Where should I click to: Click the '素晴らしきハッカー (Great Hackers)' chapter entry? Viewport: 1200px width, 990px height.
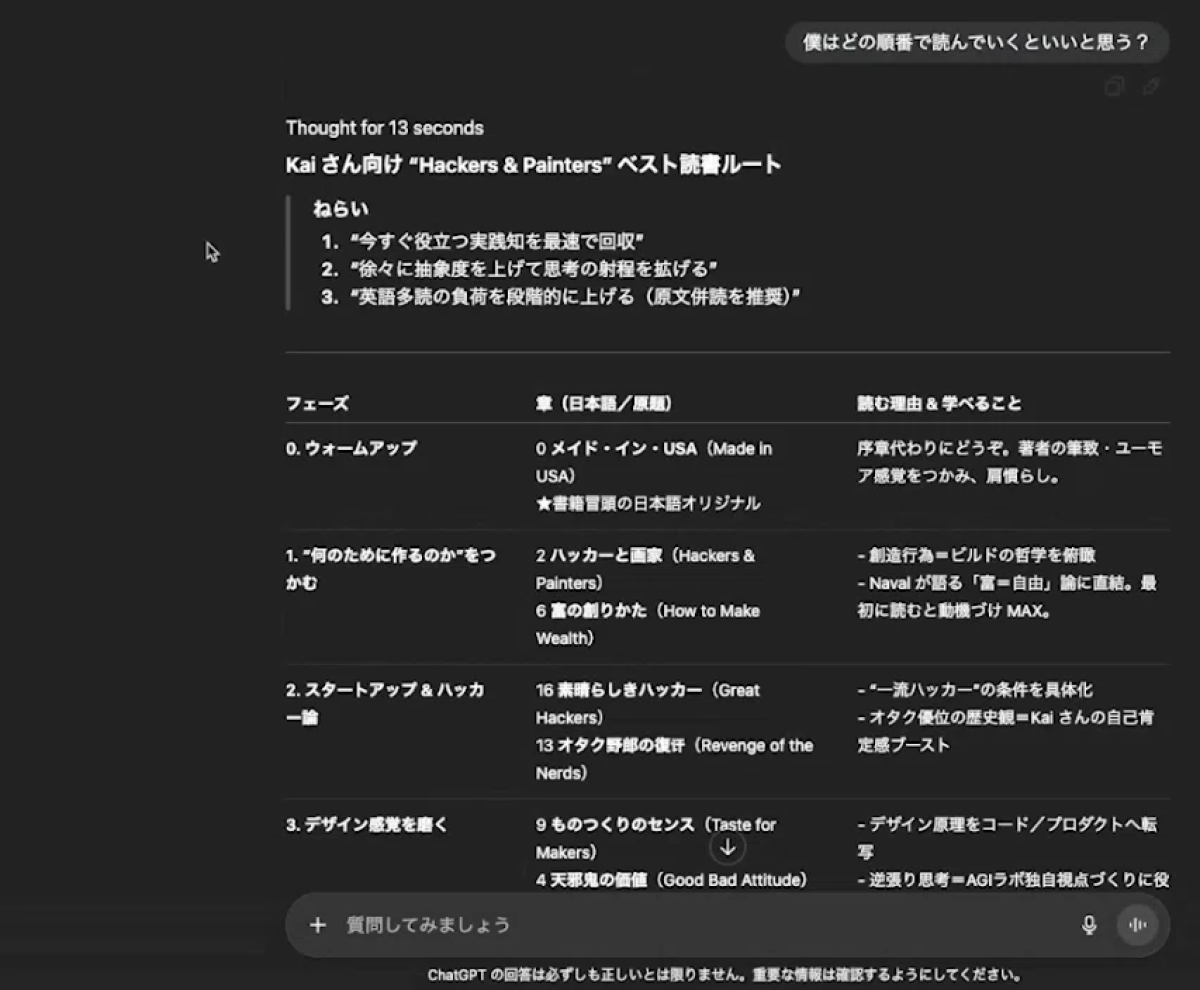point(647,704)
